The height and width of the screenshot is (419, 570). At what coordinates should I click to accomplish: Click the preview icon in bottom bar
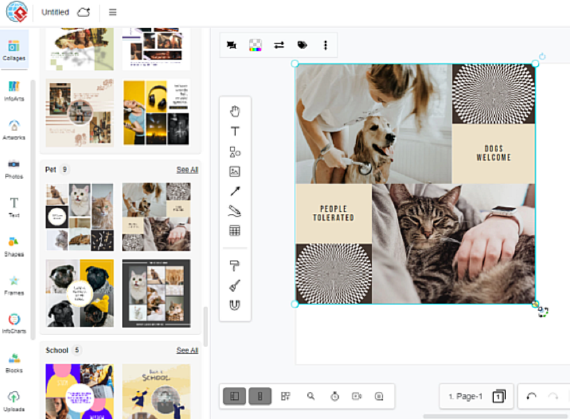(379, 396)
